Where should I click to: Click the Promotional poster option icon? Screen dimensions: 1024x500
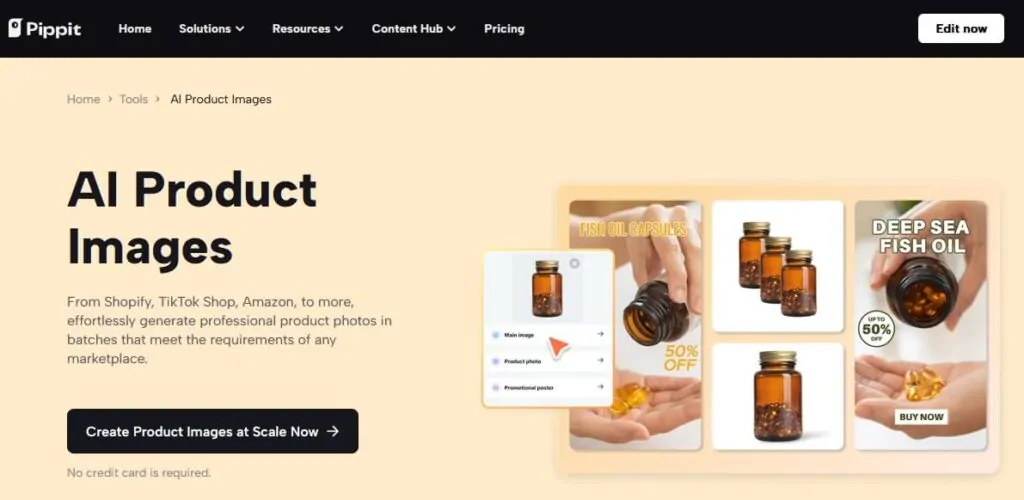click(496, 388)
